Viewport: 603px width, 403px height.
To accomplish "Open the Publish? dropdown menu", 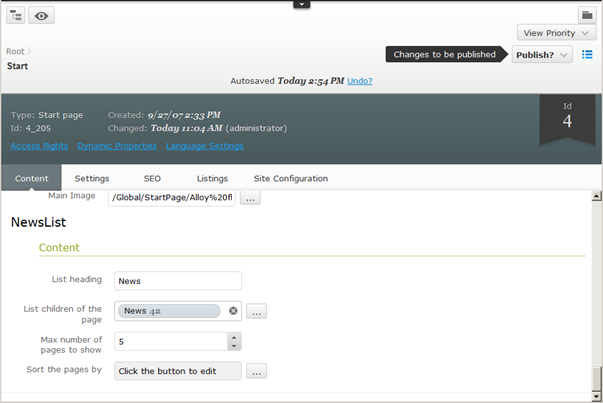I will (x=543, y=55).
